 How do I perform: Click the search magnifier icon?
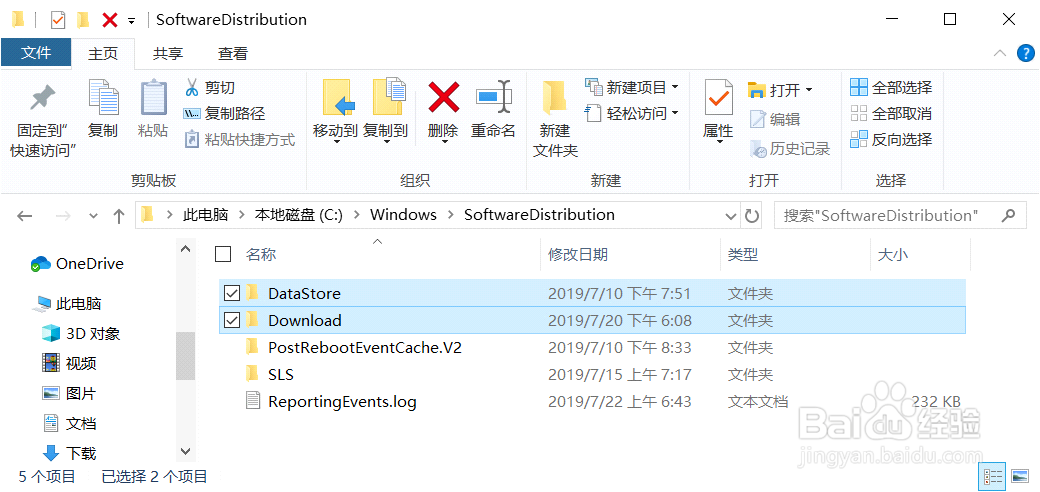click(1008, 215)
